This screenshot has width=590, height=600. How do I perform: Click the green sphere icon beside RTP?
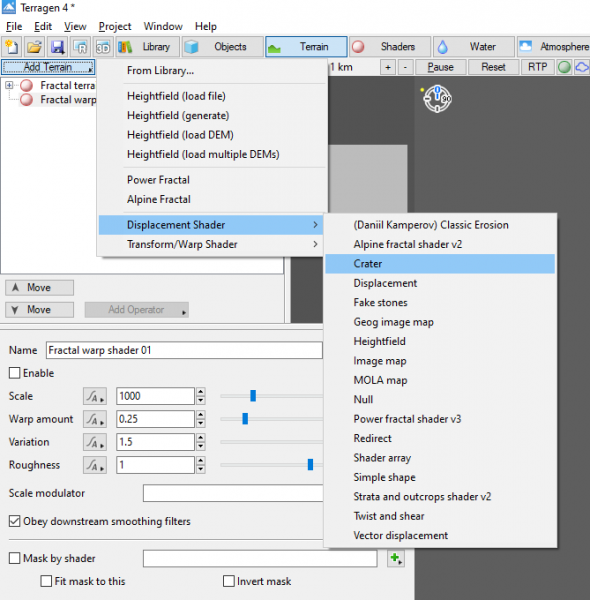coord(564,67)
